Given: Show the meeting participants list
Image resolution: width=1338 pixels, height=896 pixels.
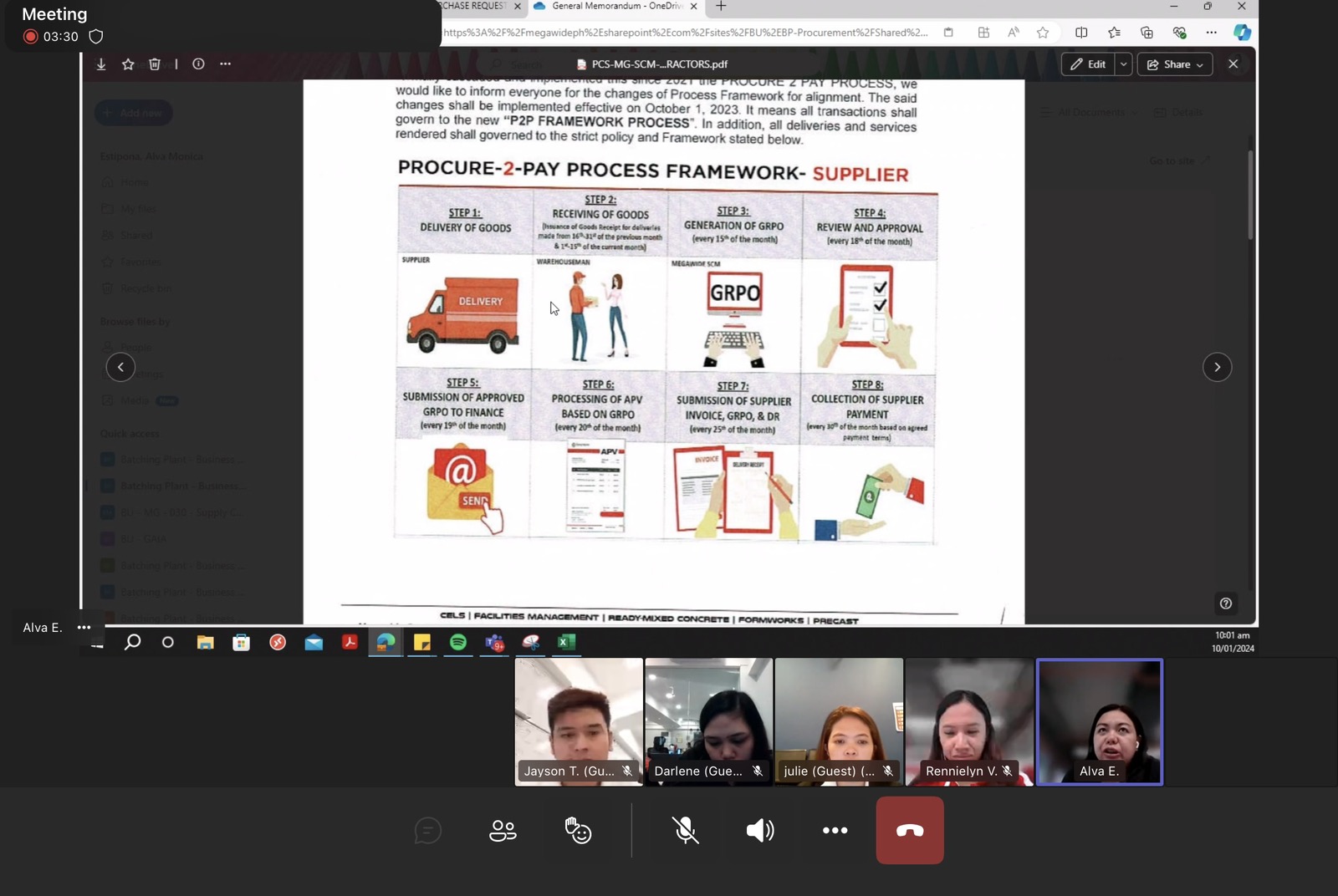Looking at the screenshot, I should pos(503,831).
